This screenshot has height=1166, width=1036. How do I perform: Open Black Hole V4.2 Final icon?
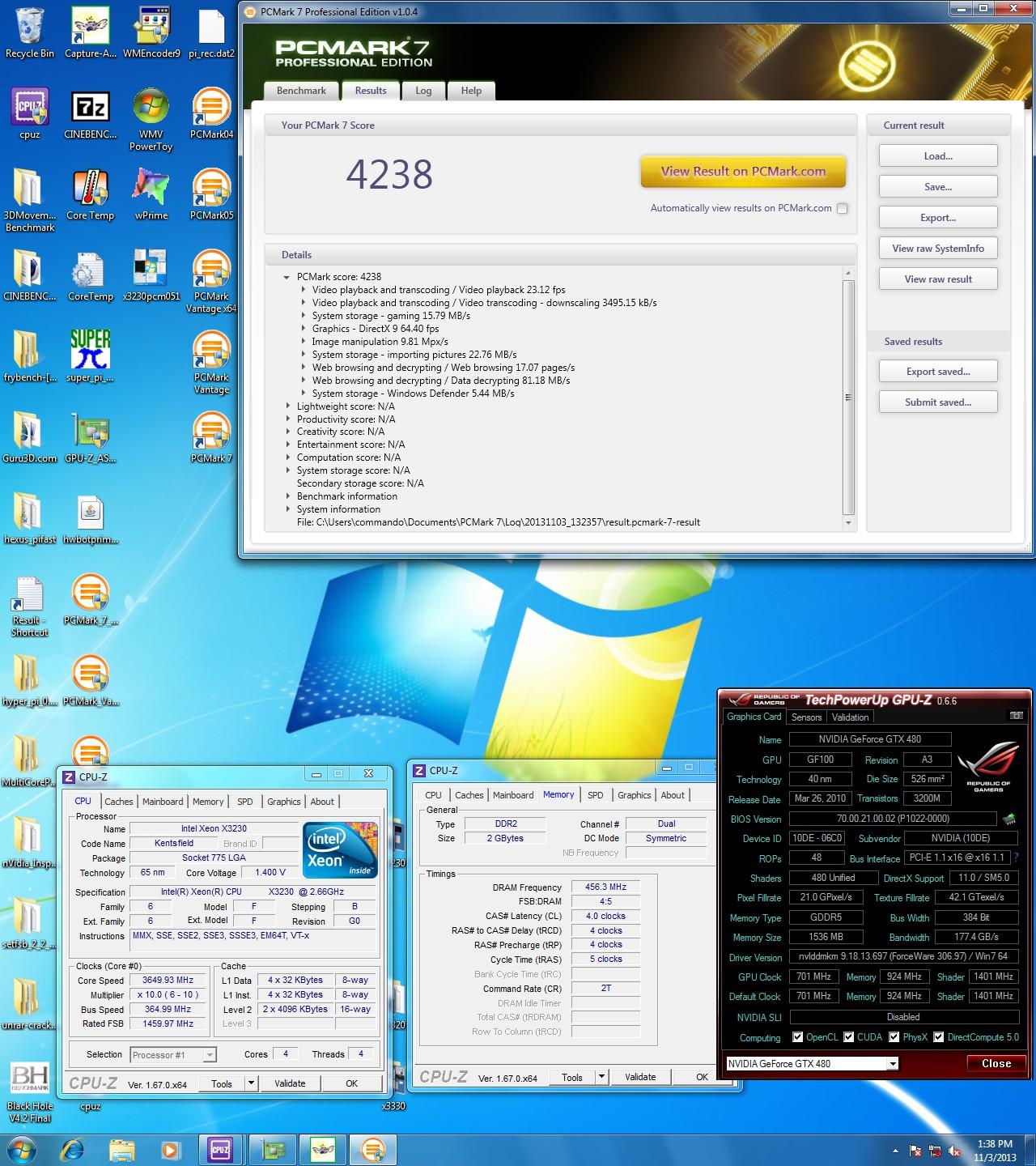[30, 1091]
